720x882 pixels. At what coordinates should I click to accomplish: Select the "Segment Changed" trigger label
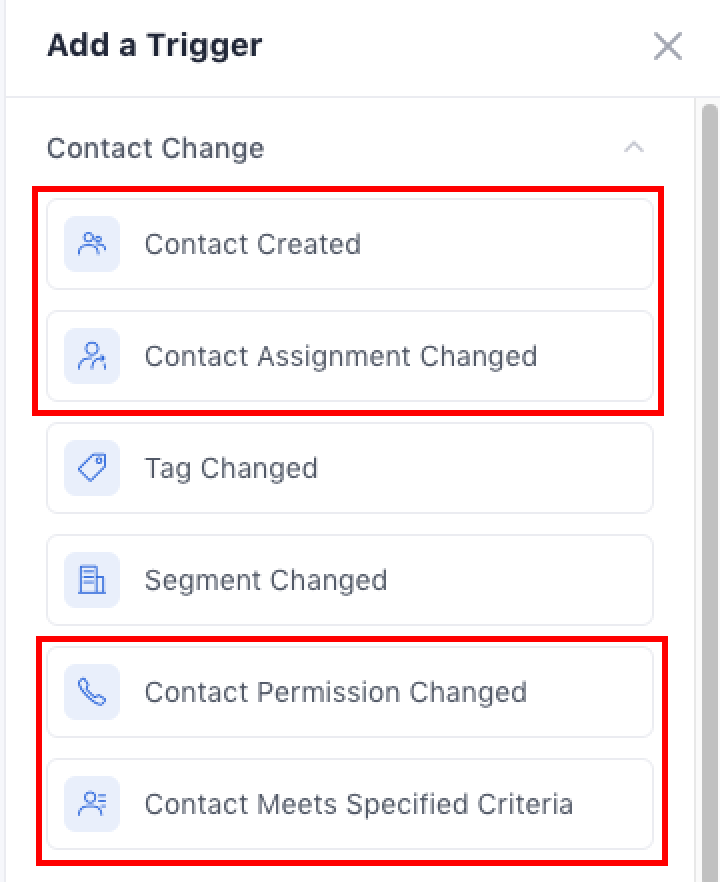266,580
